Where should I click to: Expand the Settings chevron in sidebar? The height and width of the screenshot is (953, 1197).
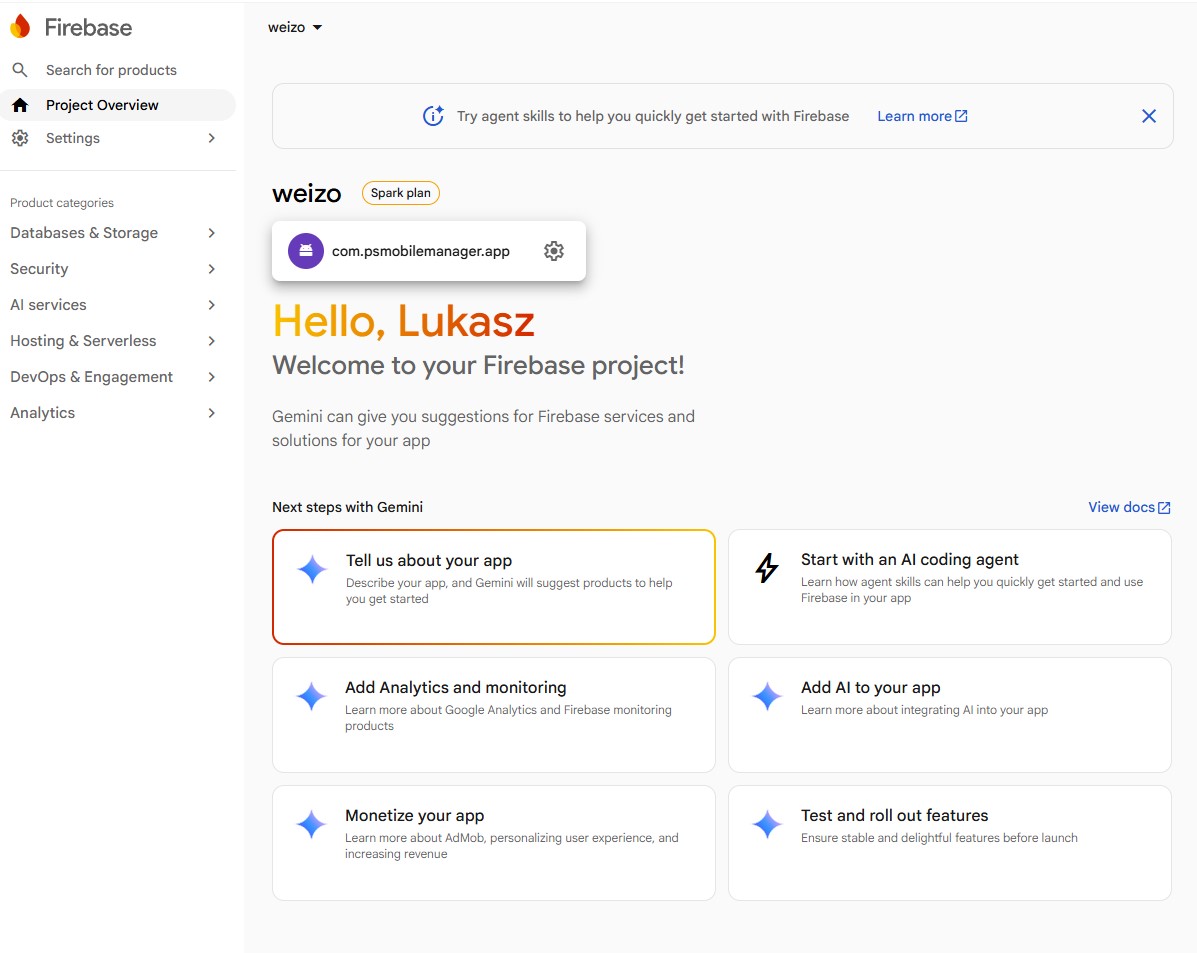click(x=211, y=138)
